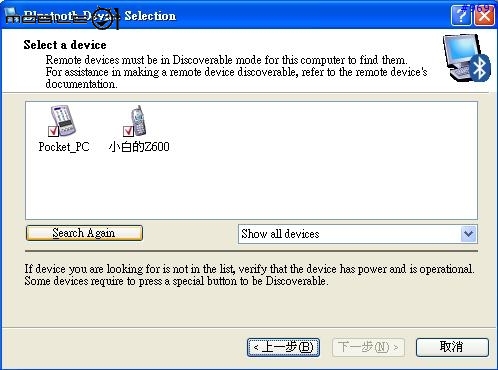
Task: Open the title bar help question-mark button
Action: pos(461,15)
